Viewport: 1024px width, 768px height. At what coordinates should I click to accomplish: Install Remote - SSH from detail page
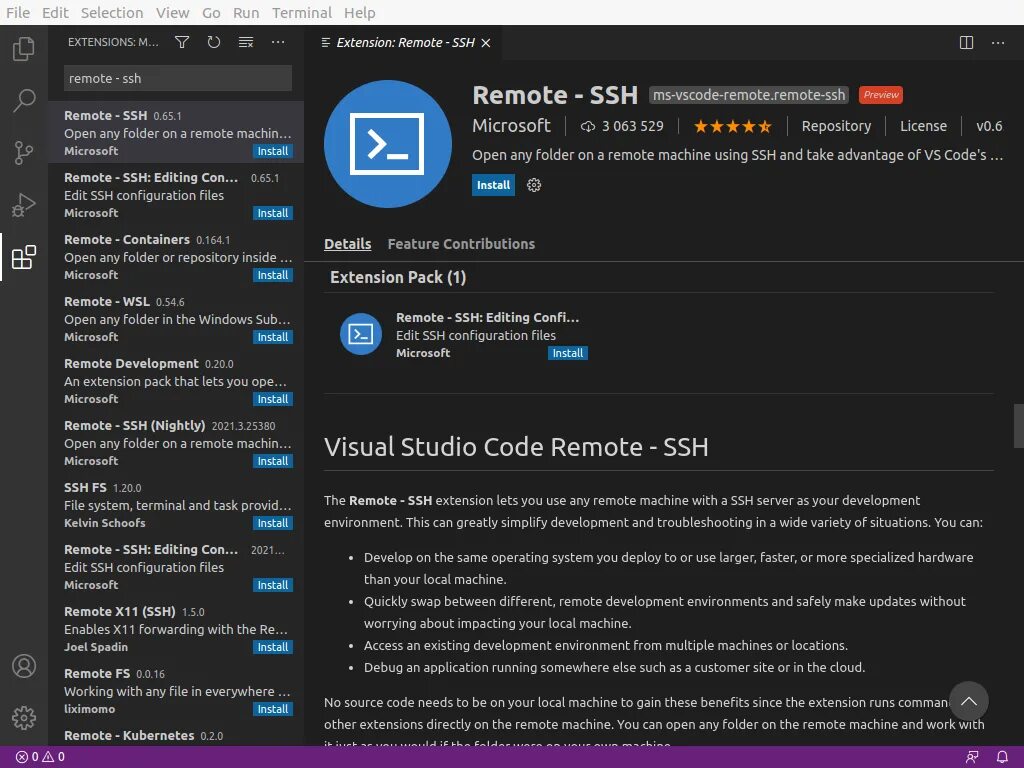point(493,185)
